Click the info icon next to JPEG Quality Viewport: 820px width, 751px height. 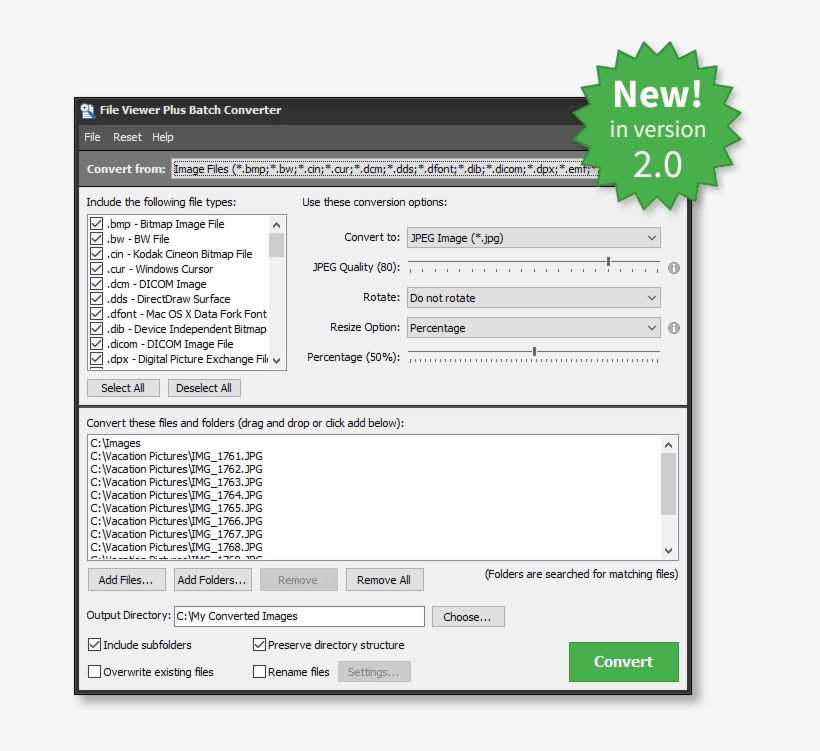click(x=674, y=268)
